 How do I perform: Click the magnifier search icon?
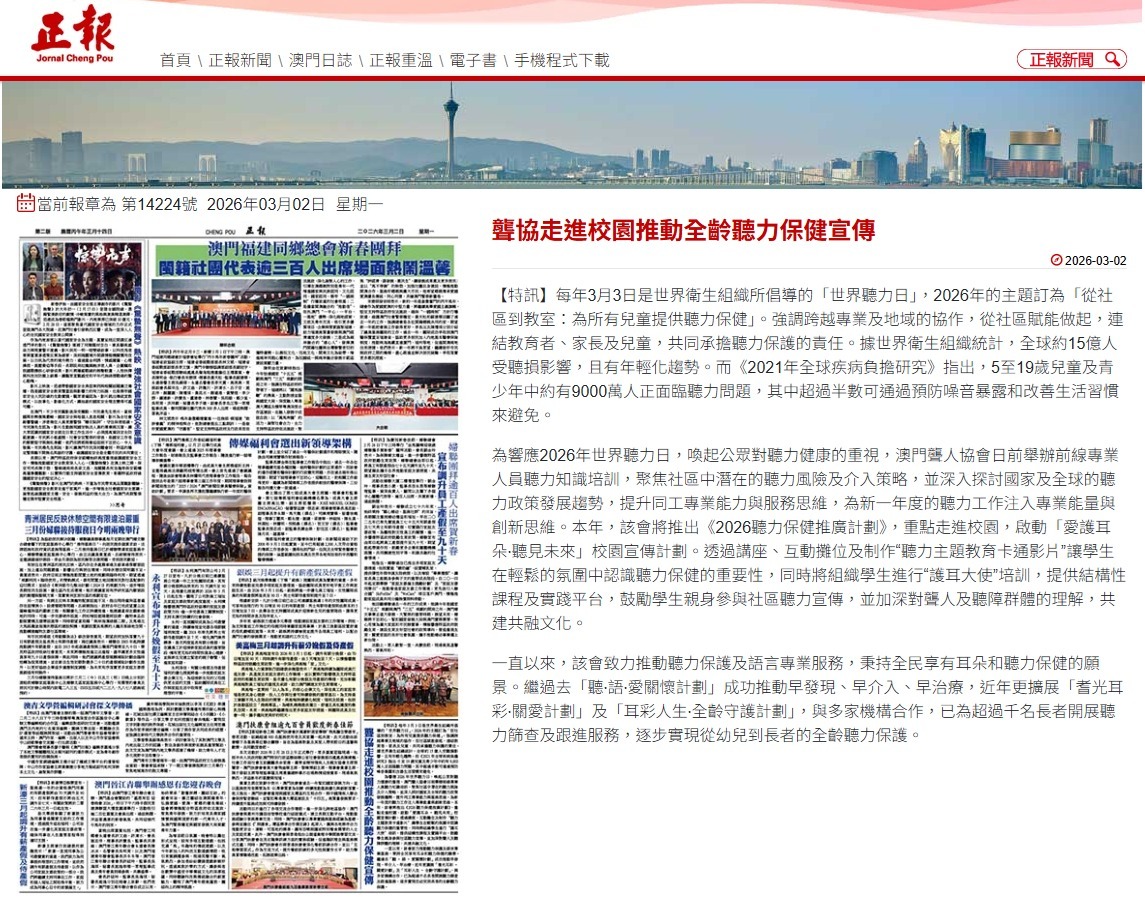coord(1112,60)
